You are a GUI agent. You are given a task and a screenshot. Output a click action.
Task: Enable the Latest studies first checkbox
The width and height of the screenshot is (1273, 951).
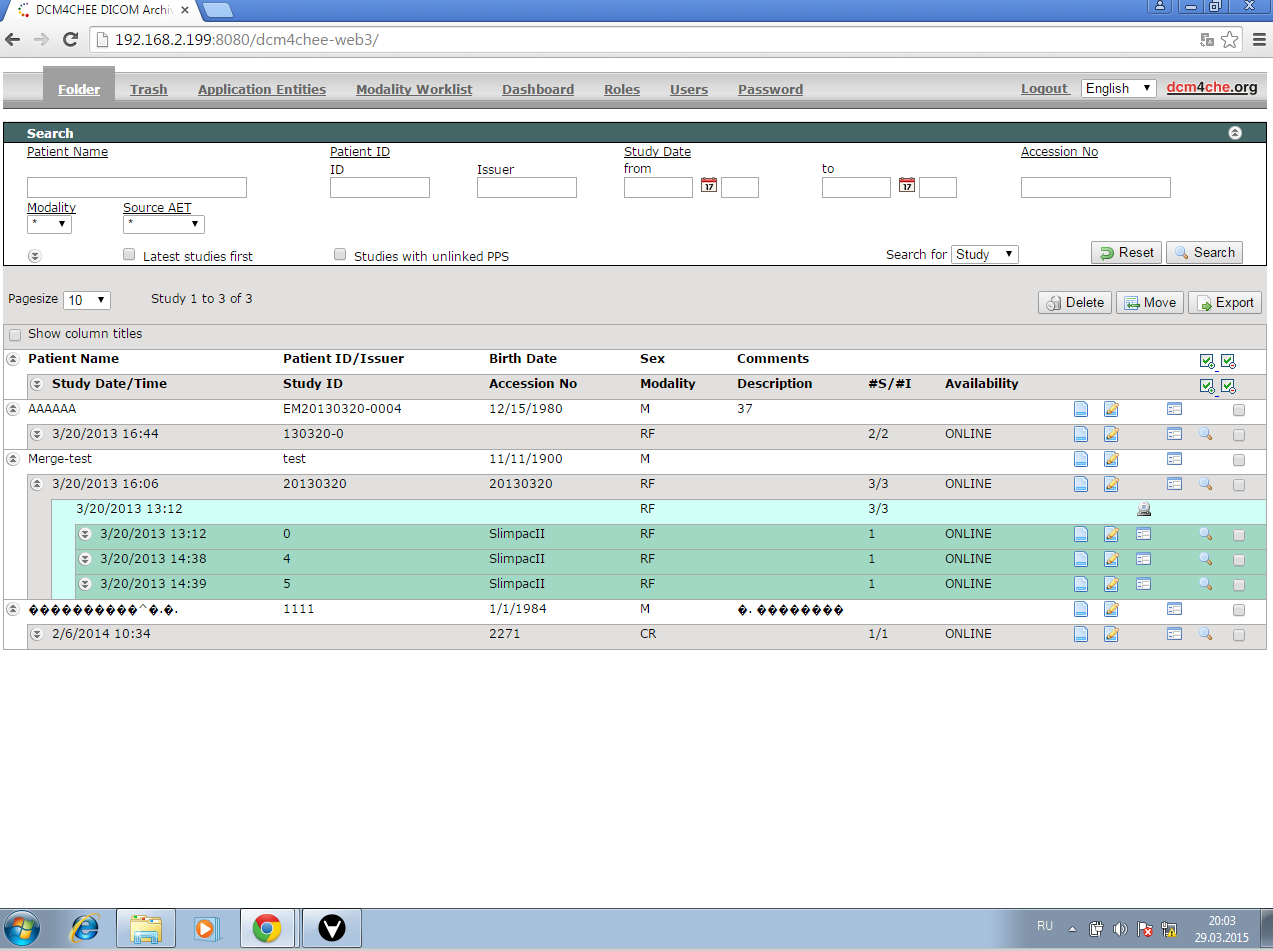pos(129,255)
